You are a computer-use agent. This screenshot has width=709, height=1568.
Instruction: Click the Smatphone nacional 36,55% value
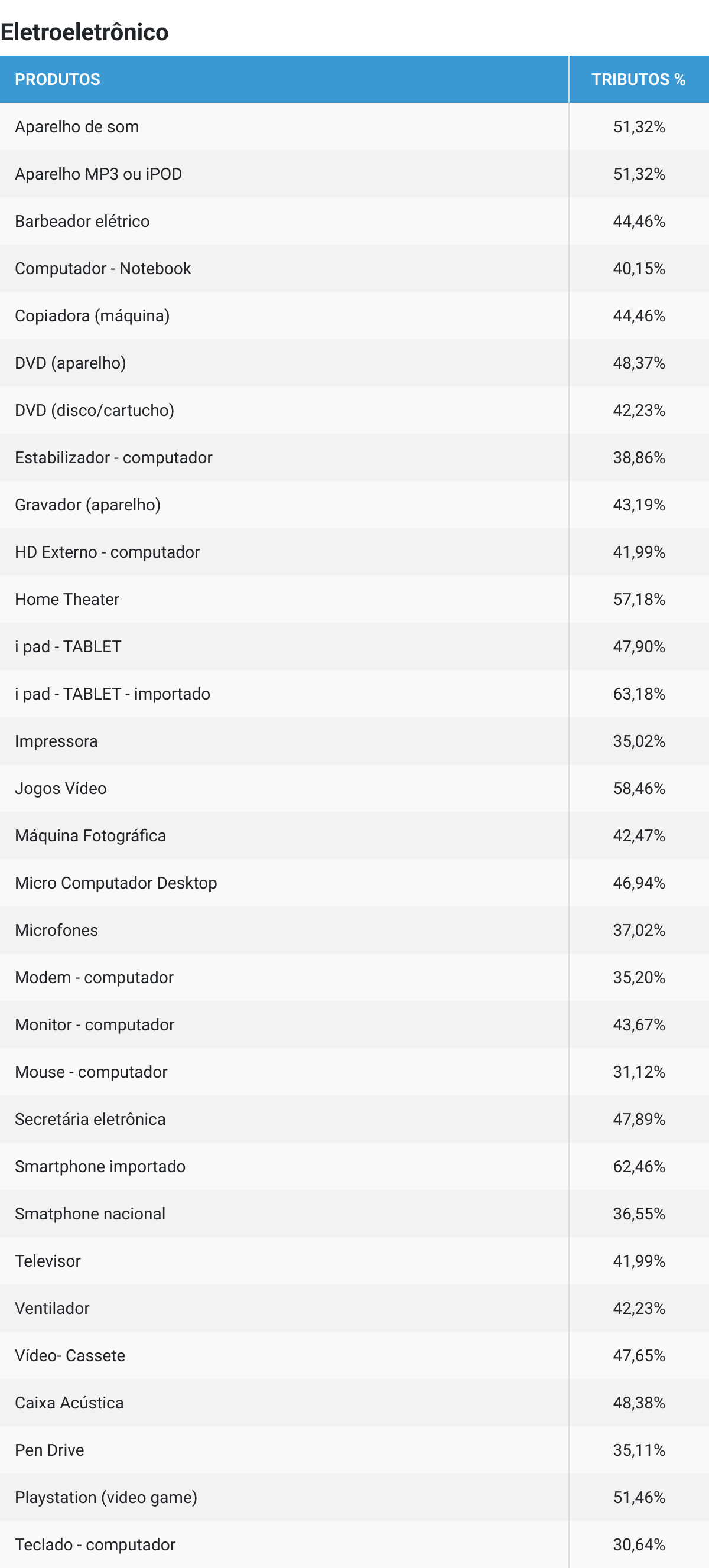639,1214
